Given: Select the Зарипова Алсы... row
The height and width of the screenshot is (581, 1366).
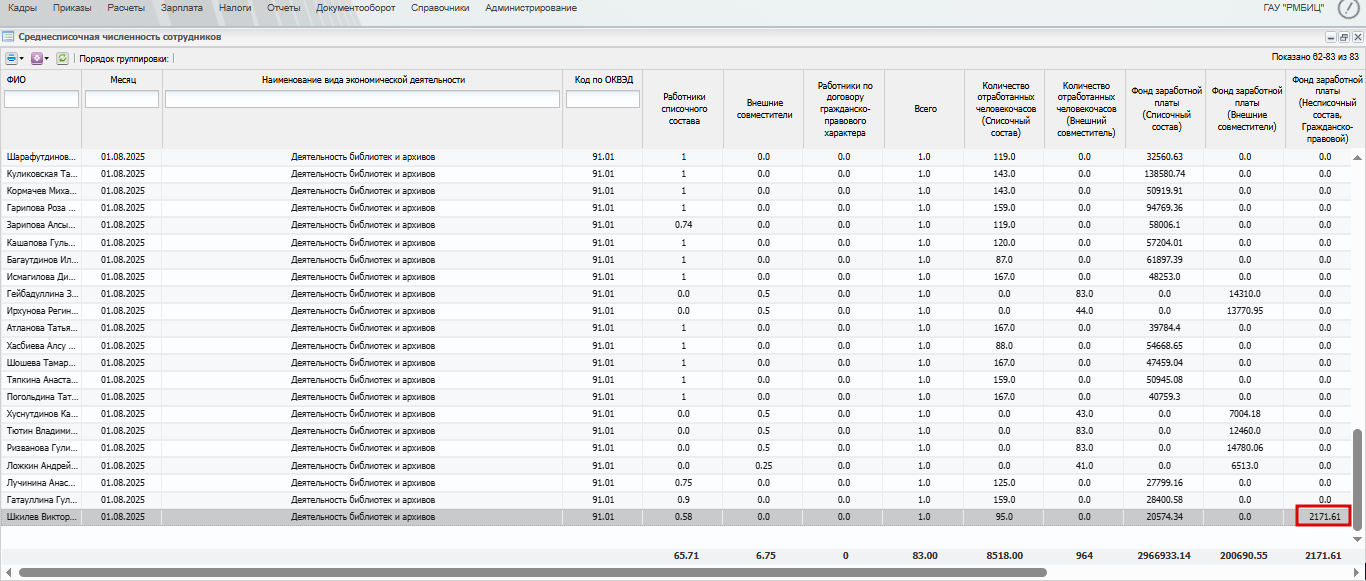Looking at the screenshot, I should click(675, 225).
